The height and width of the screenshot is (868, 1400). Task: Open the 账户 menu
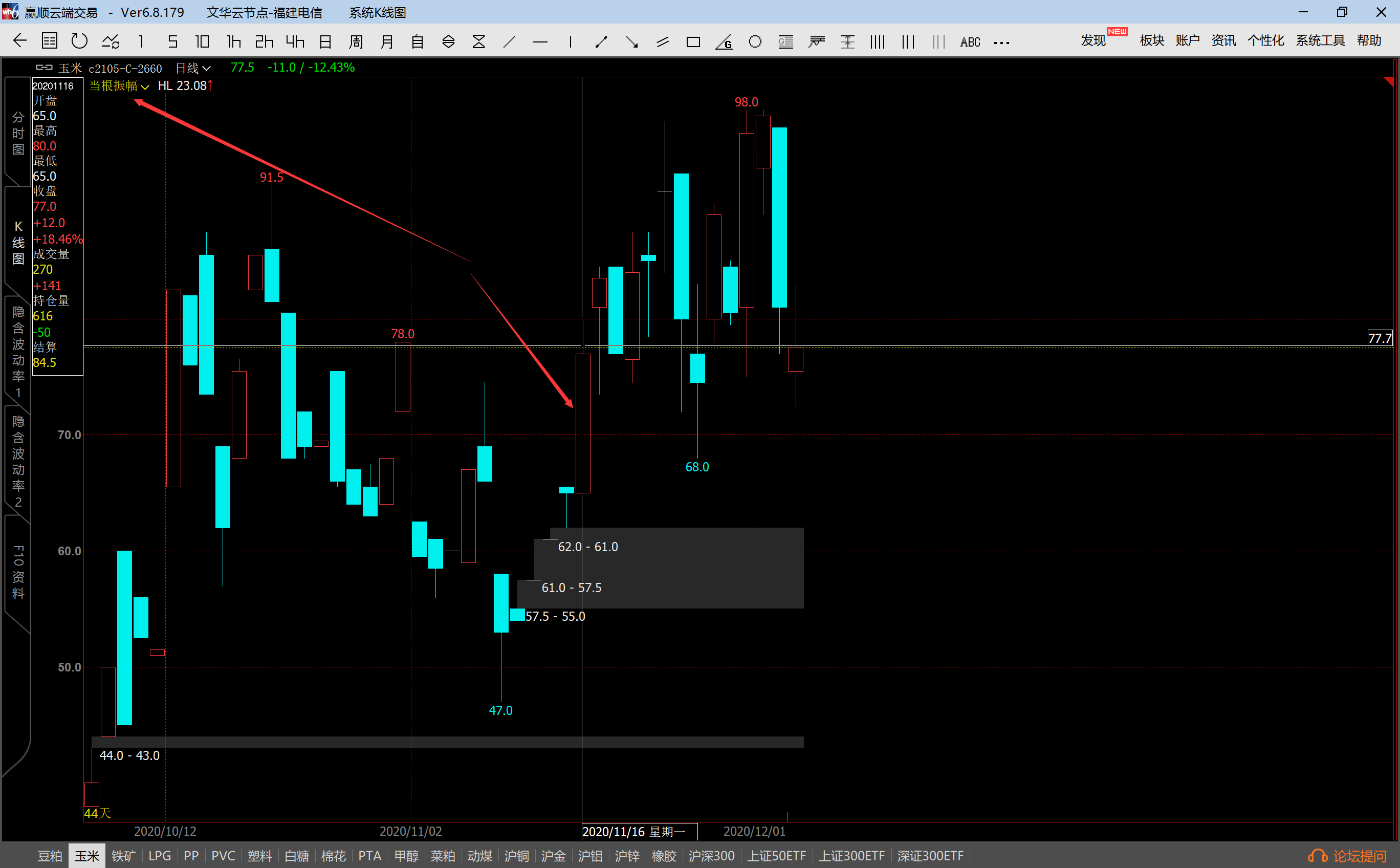[1187, 41]
